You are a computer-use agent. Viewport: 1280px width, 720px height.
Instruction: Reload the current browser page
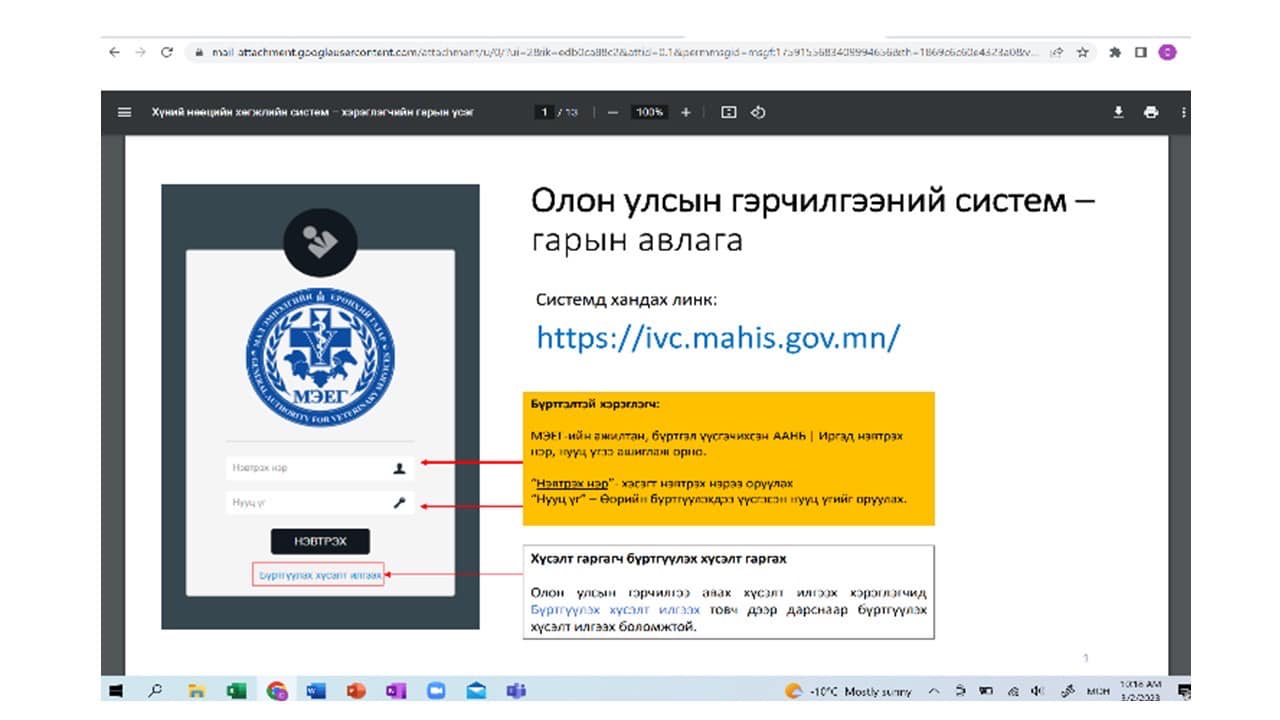167,52
